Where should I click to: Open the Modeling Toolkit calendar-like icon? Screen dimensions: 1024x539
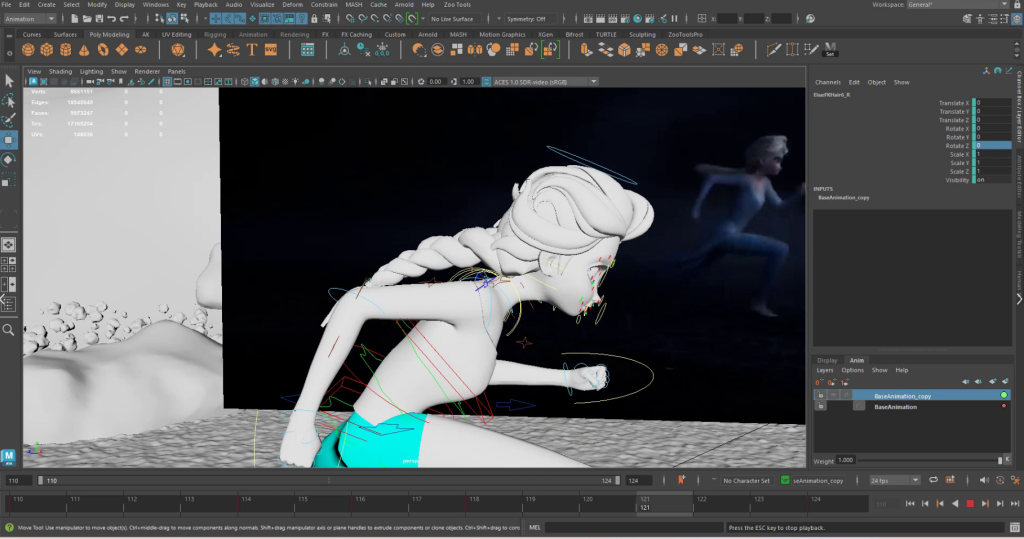[x=307, y=50]
